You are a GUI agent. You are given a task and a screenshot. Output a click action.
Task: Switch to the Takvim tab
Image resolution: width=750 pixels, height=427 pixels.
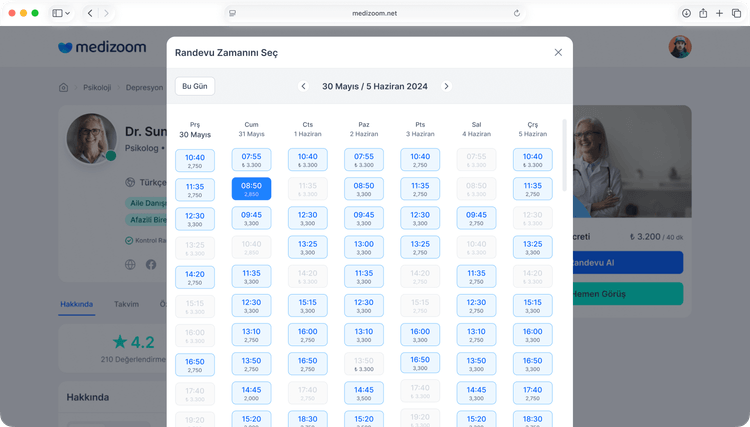click(126, 303)
